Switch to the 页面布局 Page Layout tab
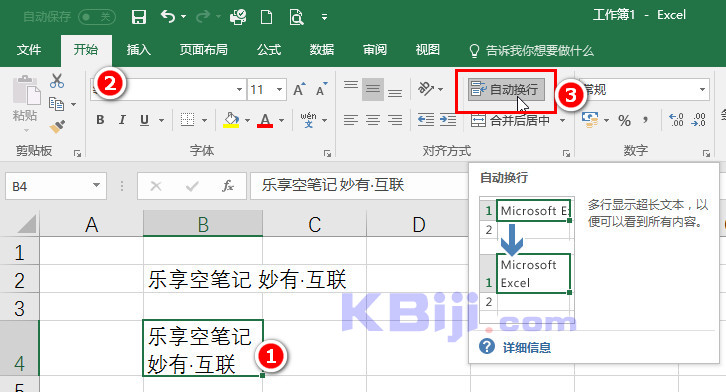726x392 pixels. pyautogui.click(x=204, y=50)
